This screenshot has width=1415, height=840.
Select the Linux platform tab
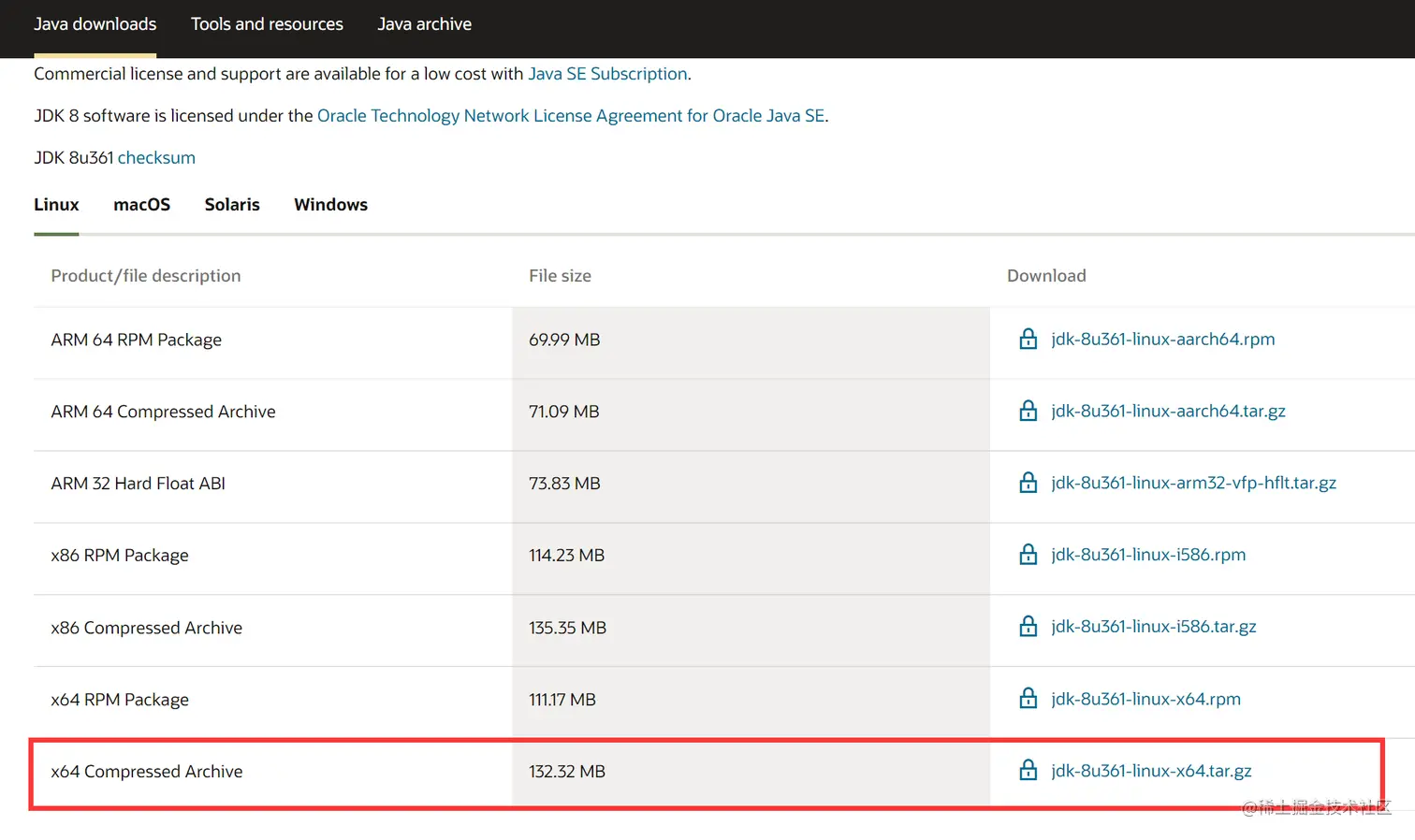pyautogui.click(x=56, y=204)
